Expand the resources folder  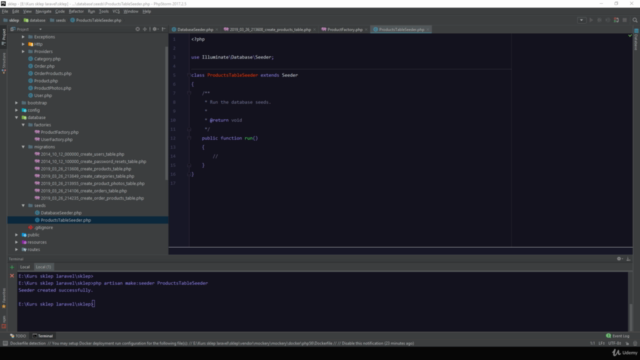[x=17, y=242]
